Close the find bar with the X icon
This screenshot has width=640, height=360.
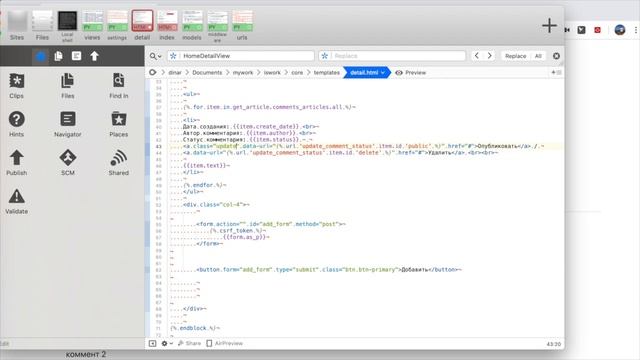point(556,56)
